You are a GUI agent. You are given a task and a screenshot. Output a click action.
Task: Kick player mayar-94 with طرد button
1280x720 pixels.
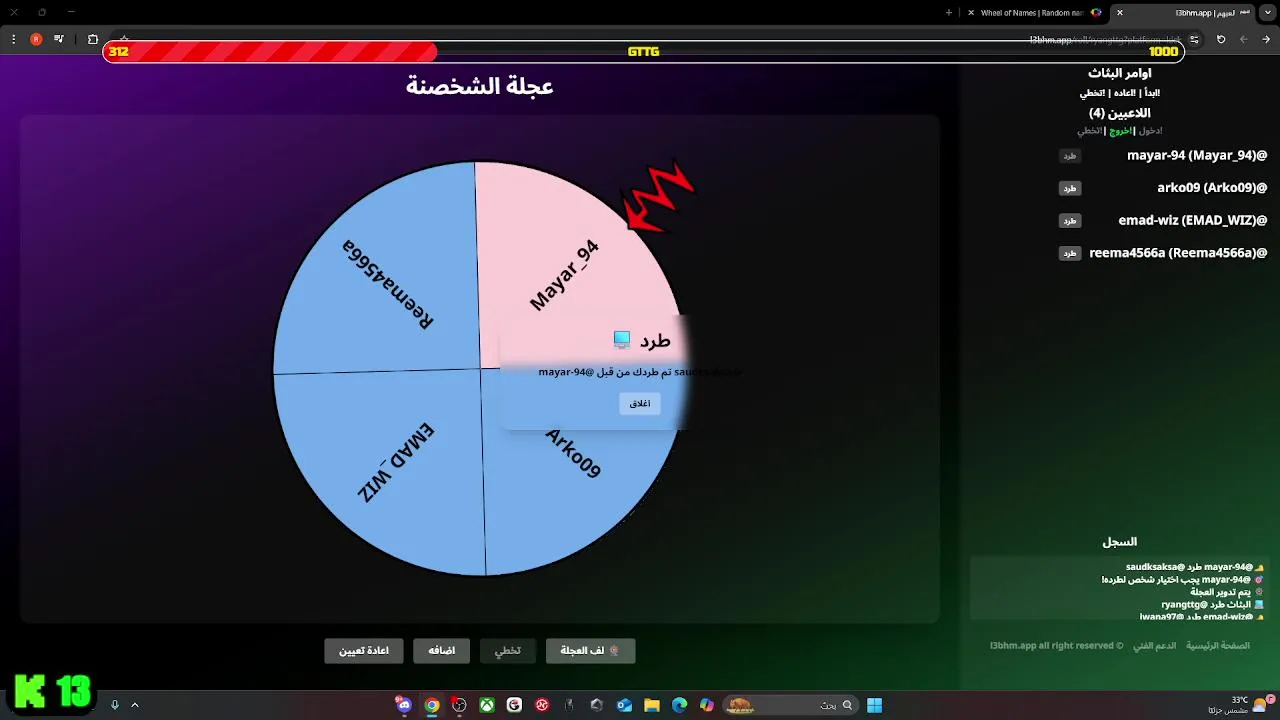1070,156
